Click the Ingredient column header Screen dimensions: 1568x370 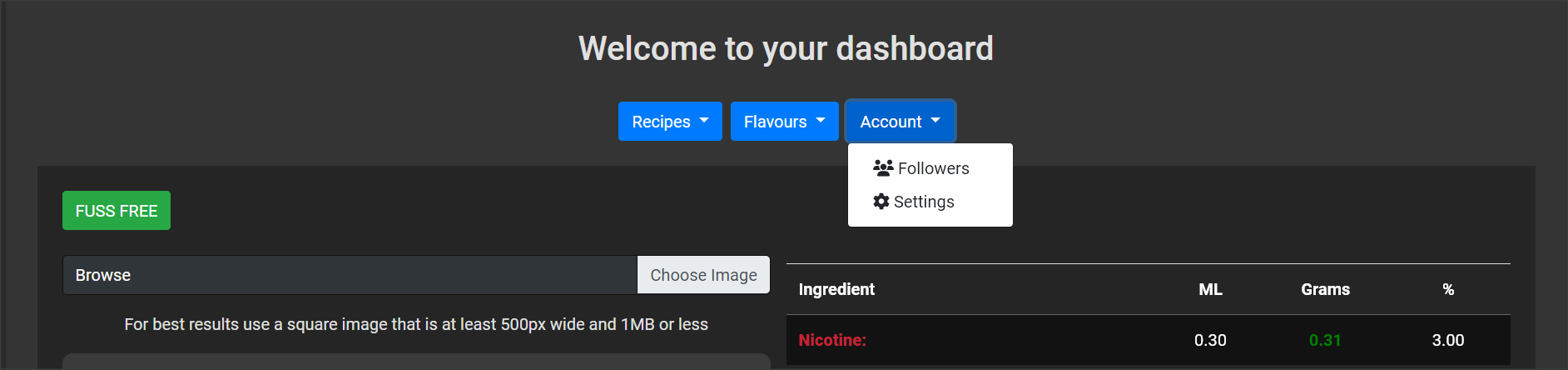(836, 289)
